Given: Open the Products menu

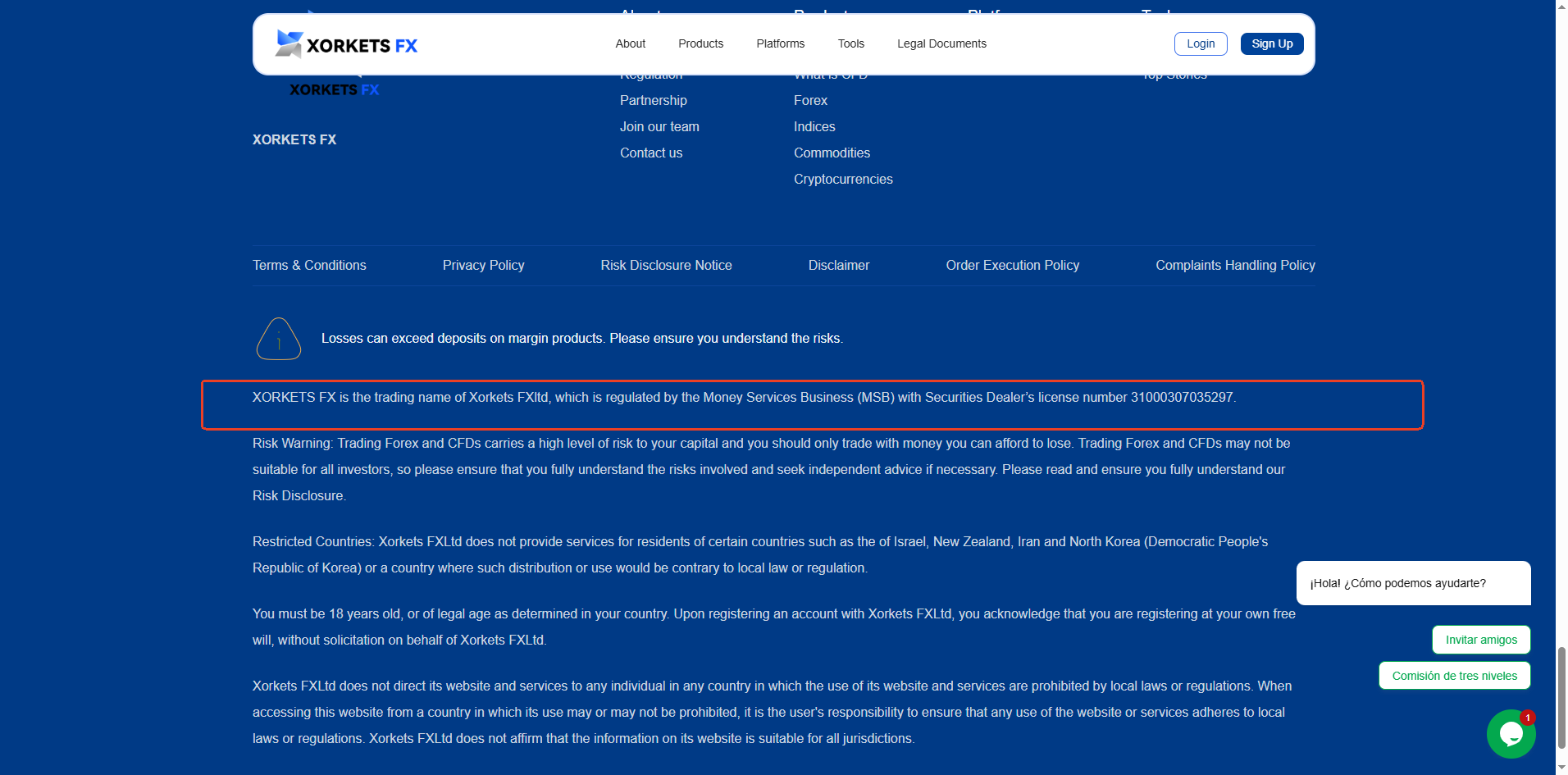Looking at the screenshot, I should pos(701,43).
